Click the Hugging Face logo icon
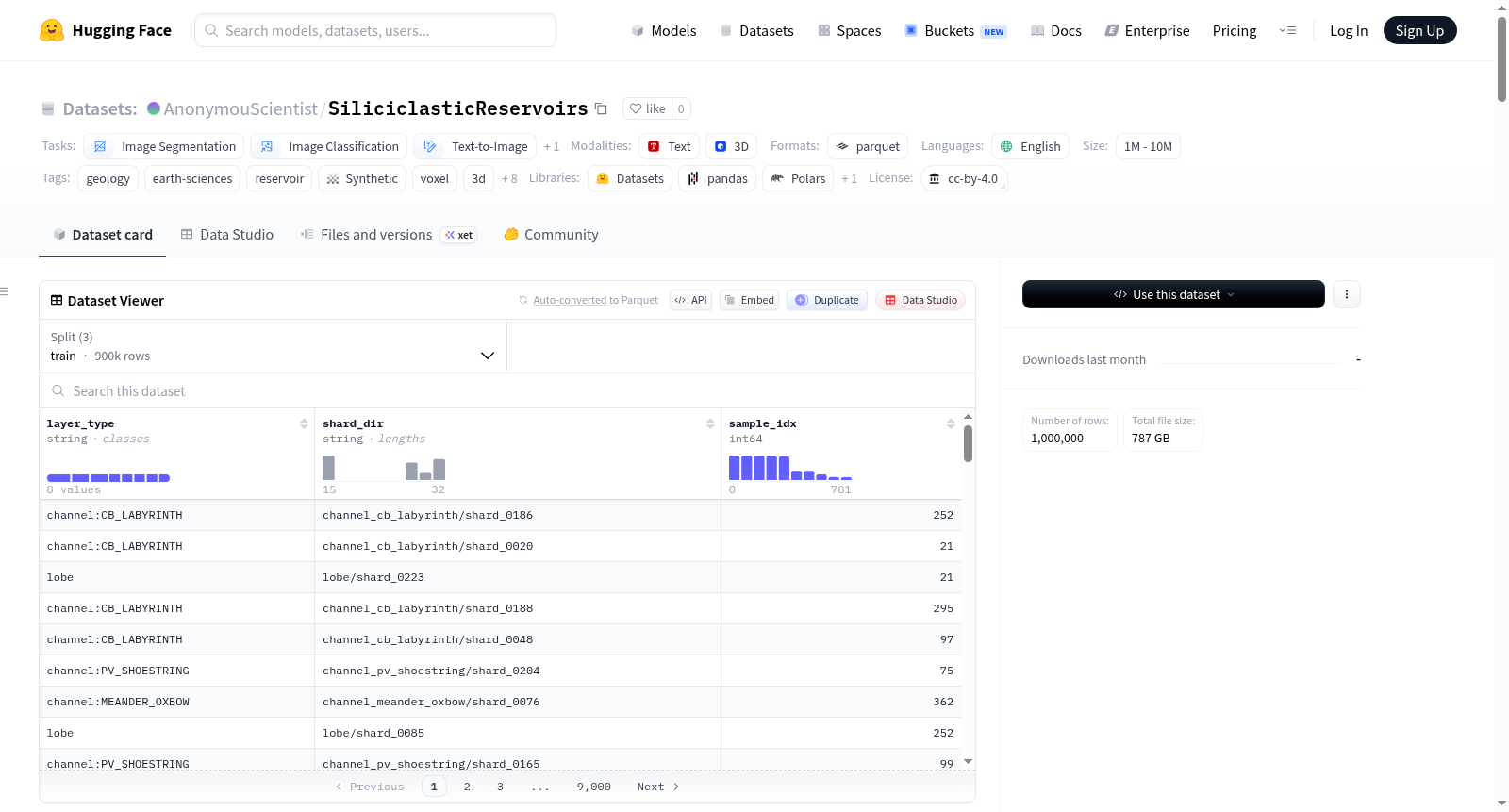This screenshot has height=812, width=1509. pyautogui.click(x=52, y=30)
